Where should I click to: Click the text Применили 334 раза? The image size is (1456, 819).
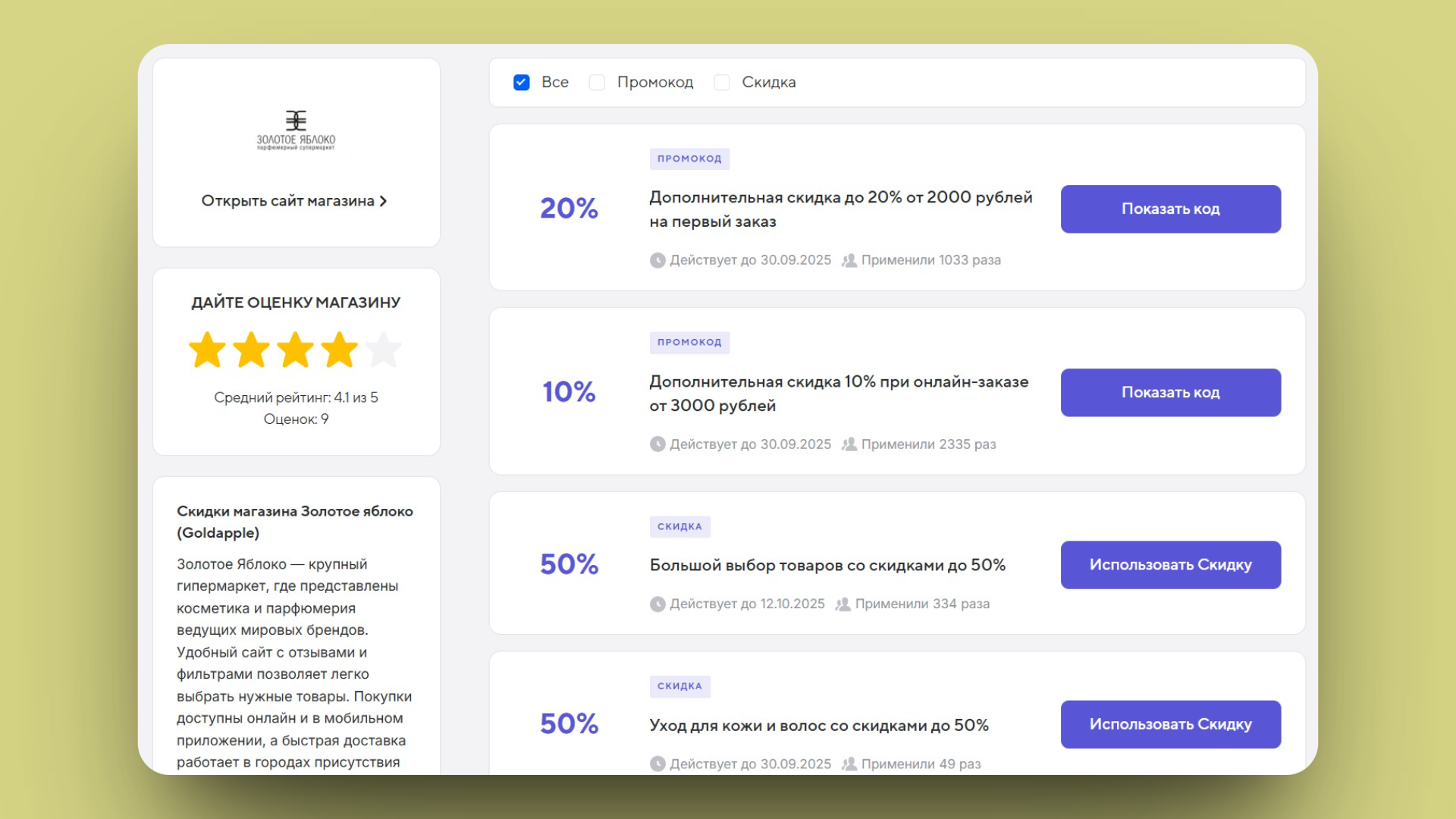(x=922, y=604)
